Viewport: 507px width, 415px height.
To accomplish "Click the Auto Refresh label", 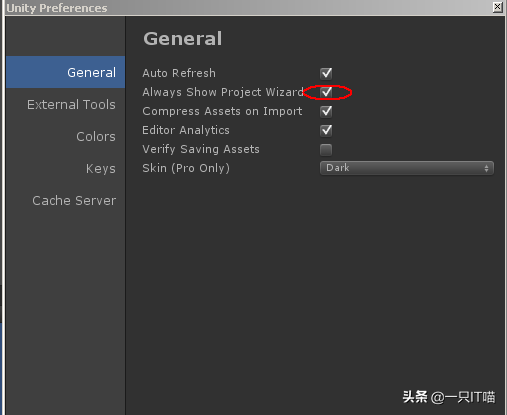I will point(179,73).
